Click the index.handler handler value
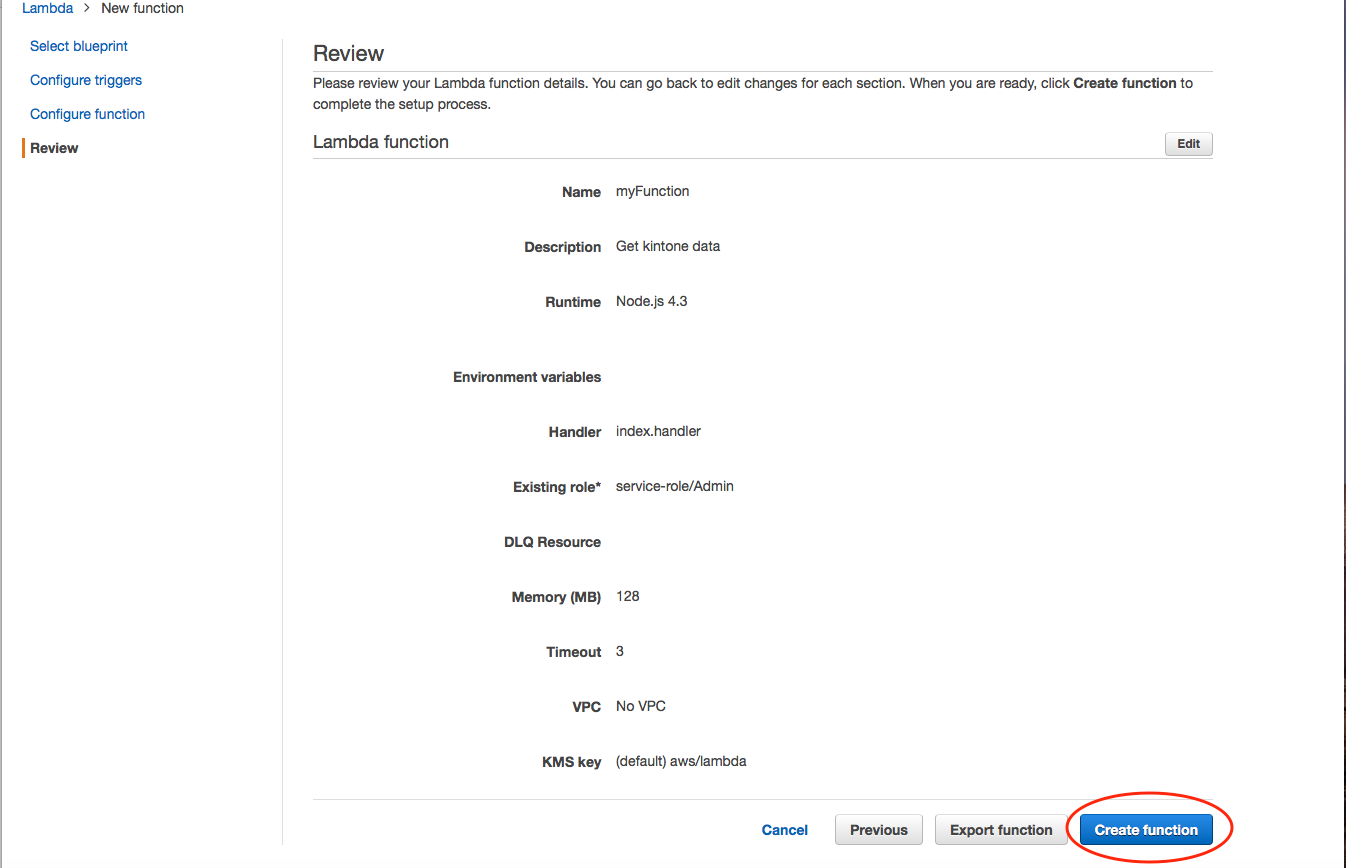 click(658, 431)
